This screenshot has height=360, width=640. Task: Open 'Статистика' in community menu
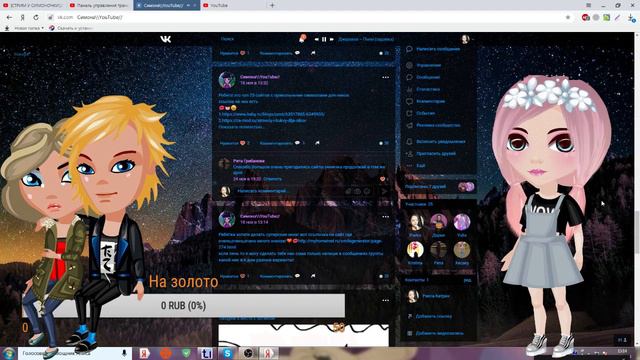click(x=428, y=89)
